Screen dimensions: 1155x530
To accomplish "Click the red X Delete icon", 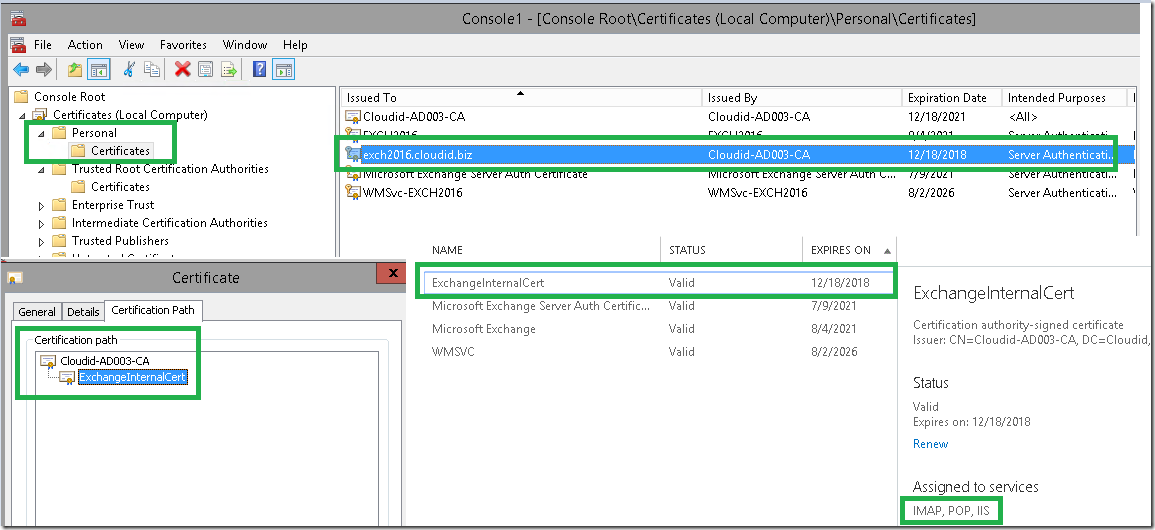I will point(183,70).
